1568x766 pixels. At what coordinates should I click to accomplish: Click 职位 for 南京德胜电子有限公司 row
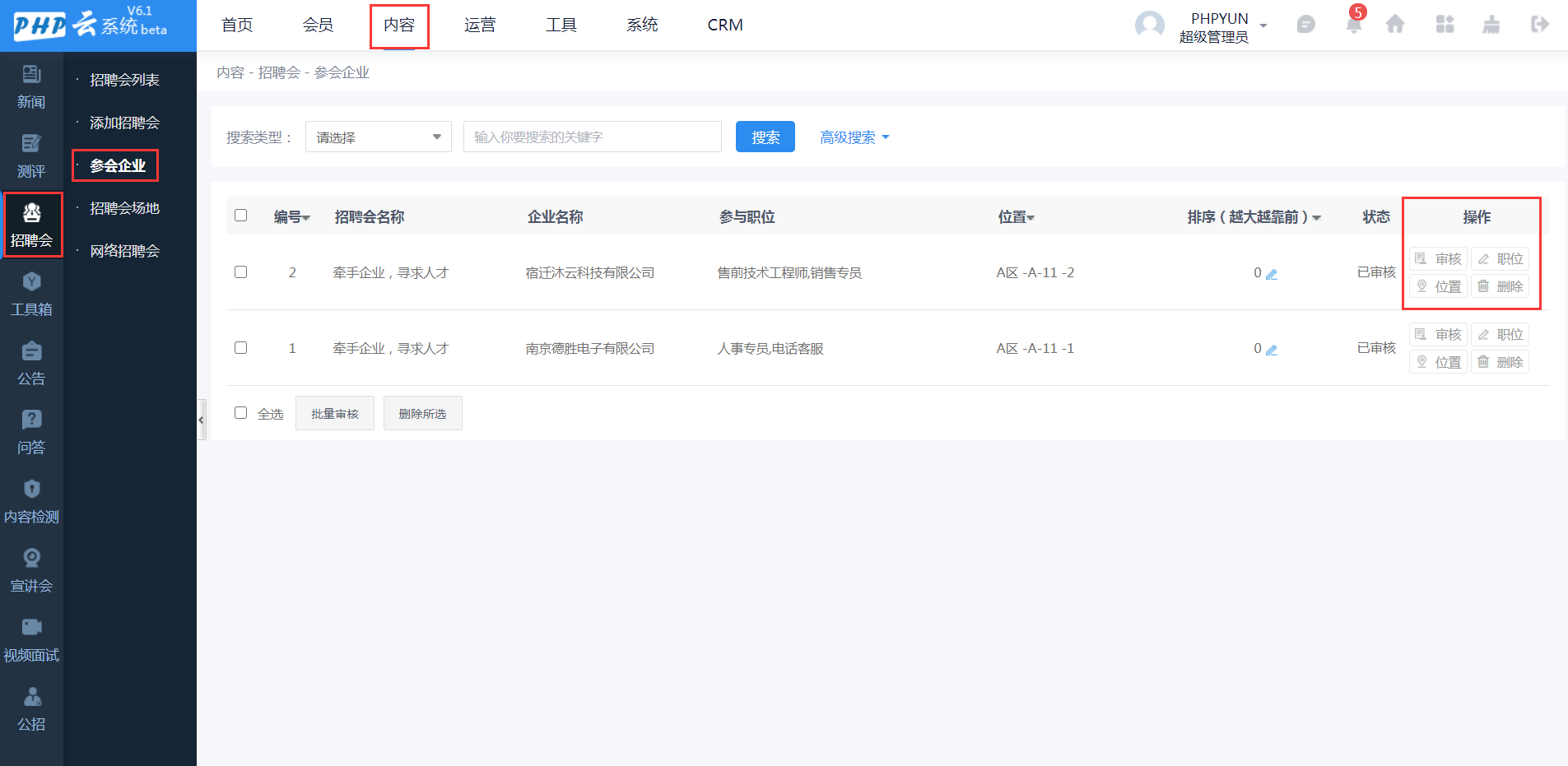[1500, 334]
